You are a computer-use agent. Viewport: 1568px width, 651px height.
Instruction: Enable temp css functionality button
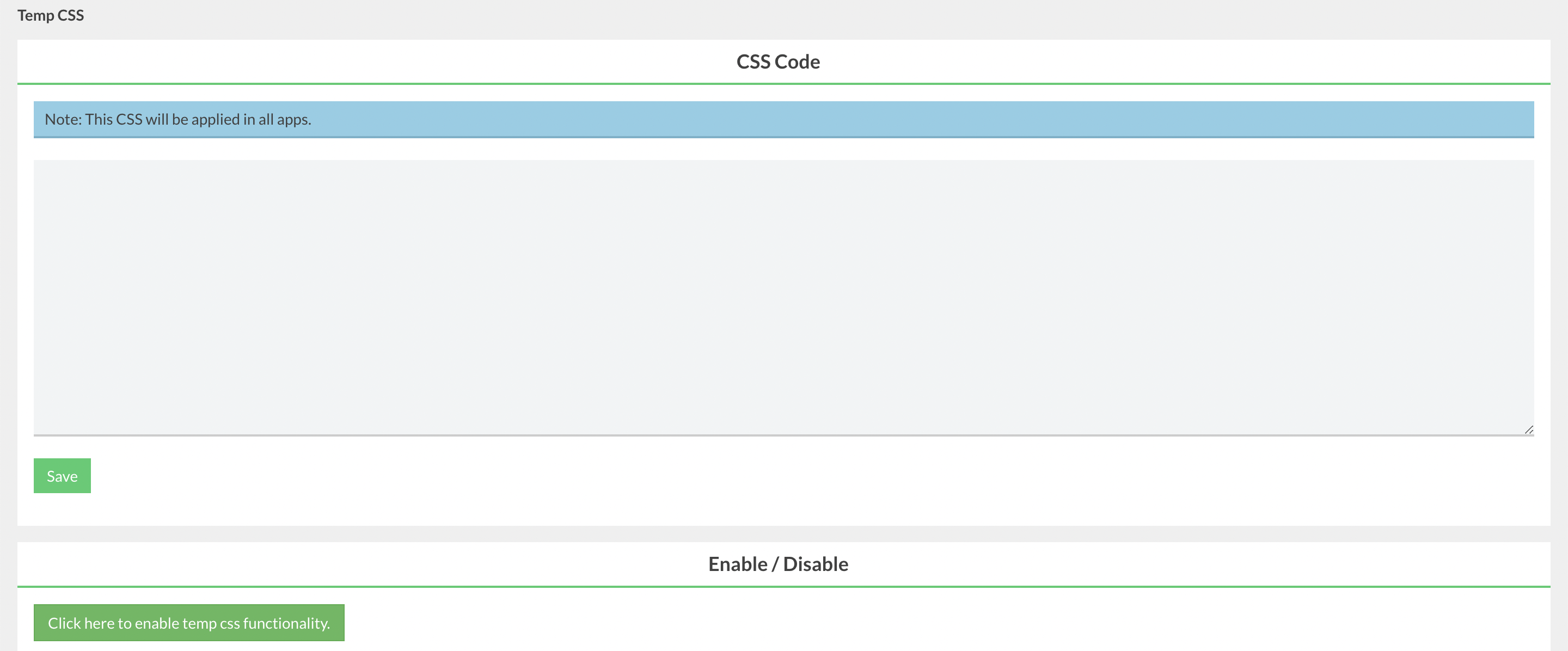point(189,622)
